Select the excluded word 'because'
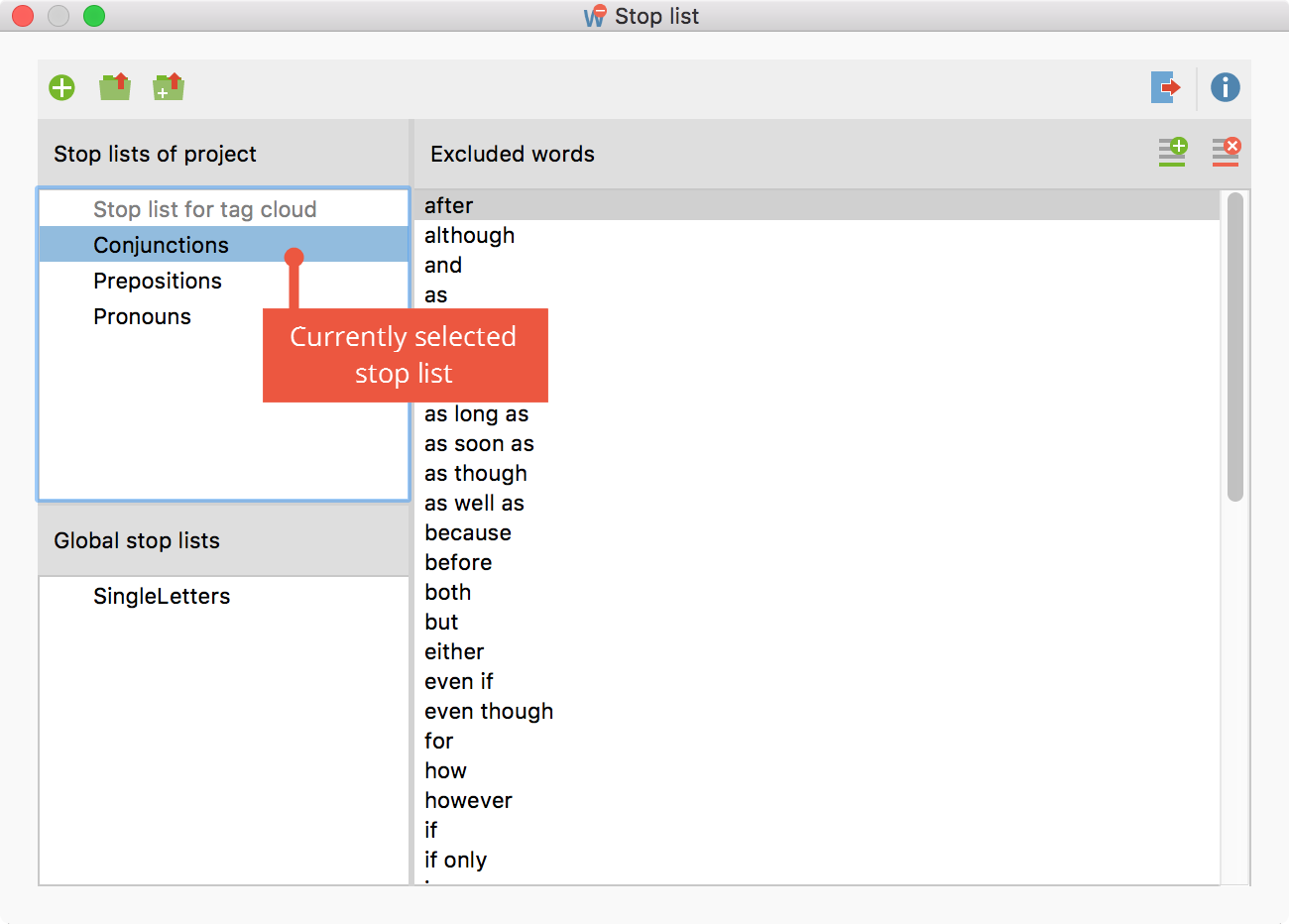Image resolution: width=1289 pixels, height=924 pixels. (816, 532)
